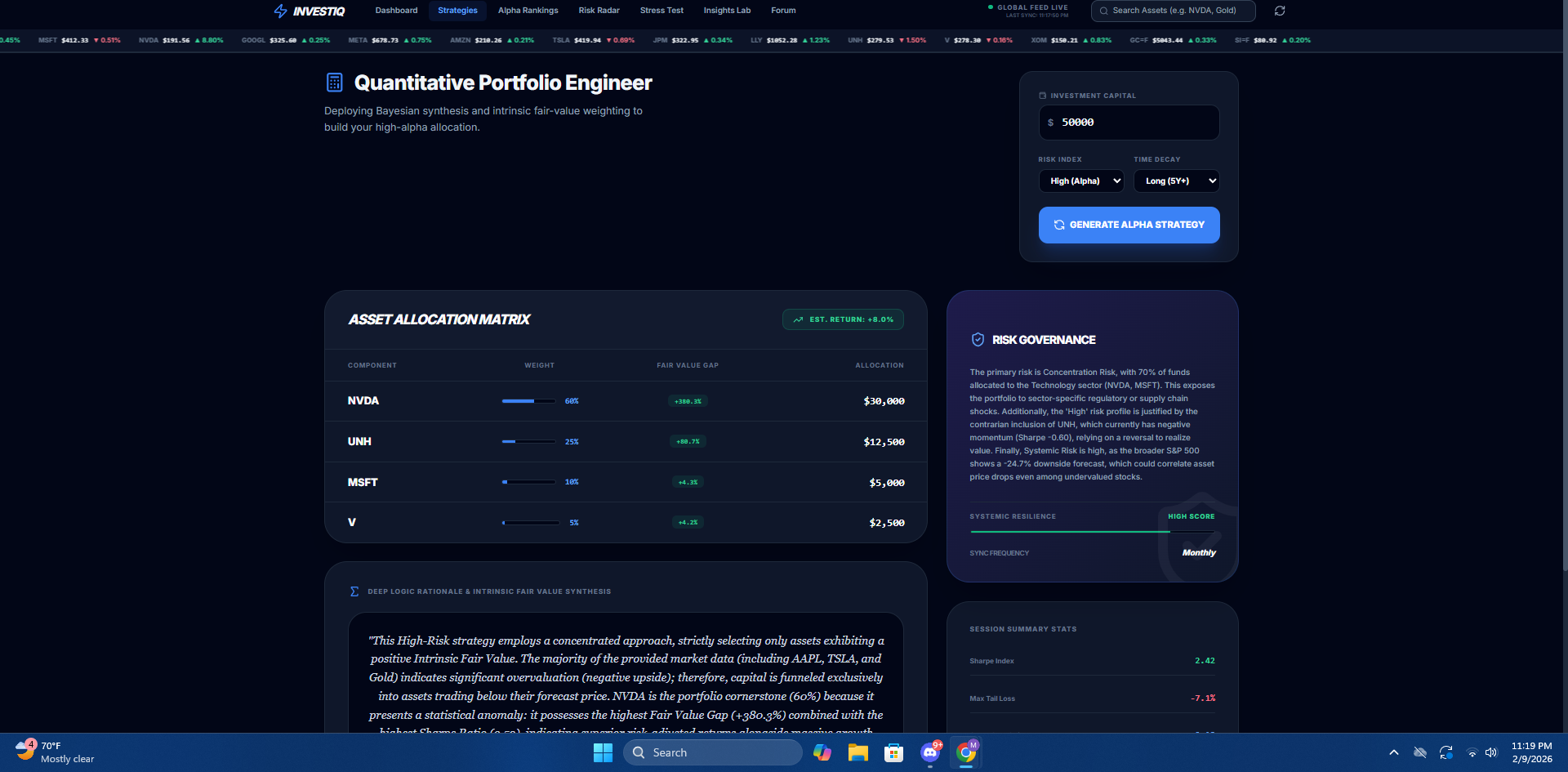The height and width of the screenshot is (772, 1568).
Task: Click Generate Alpha Strategy button
Action: tap(1129, 225)
